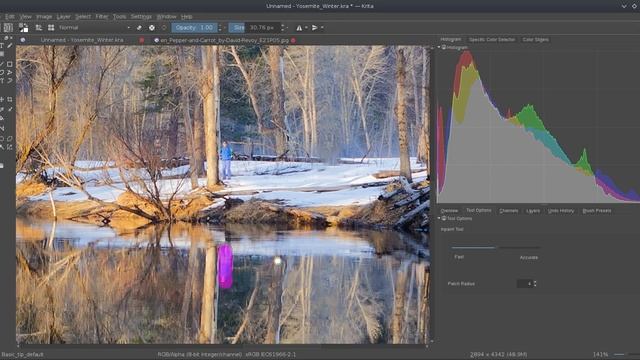Click the Opacity stepper arrows
This screenshot has height=360, width=640.
point(220,28)
